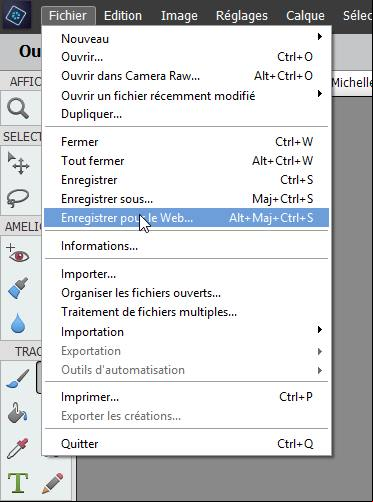Expand the Nouveau submenu

(187, 39)
